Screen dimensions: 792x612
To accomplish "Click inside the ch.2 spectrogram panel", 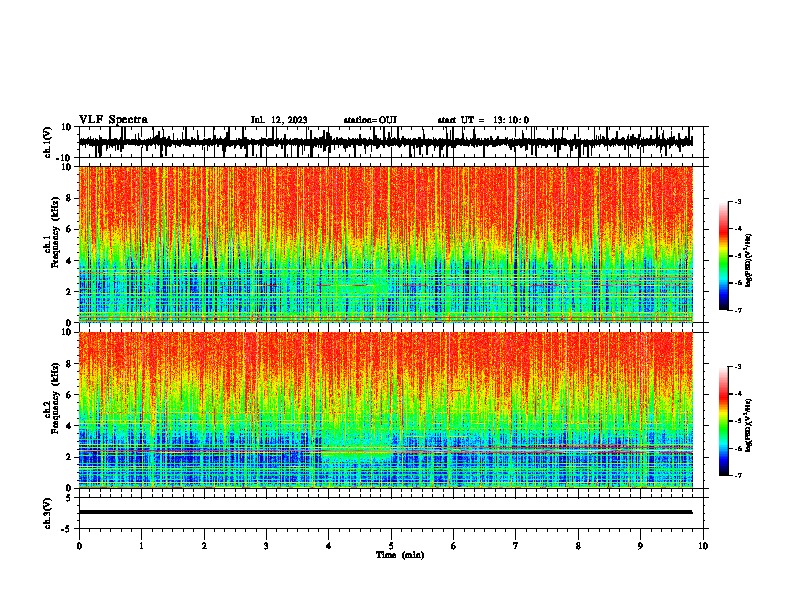I will (x=386, y=410).
